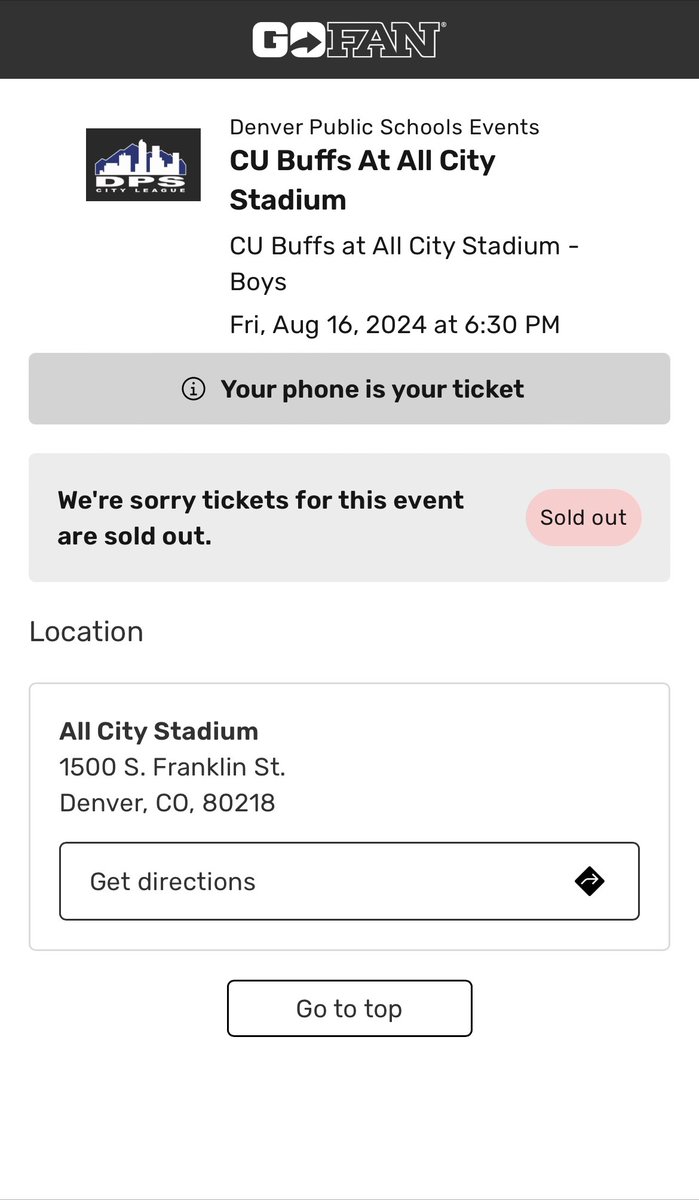Open Get directions for All City Stadium
Image resolution: width=699 pixels, height=1200 pixels.
(x=349, y=881)
